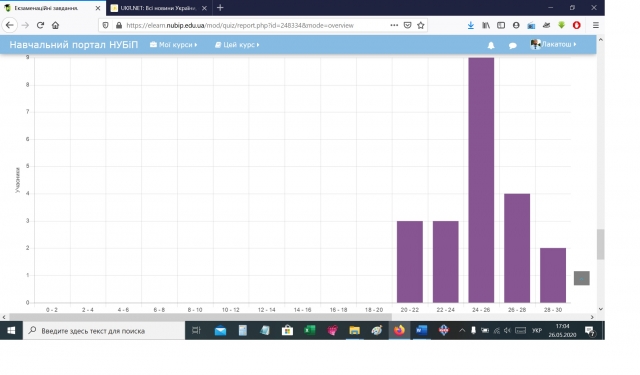Open Excel from the taskbar
The width and height of the screenshot is (640, 375).
click(x=310, y=331)
